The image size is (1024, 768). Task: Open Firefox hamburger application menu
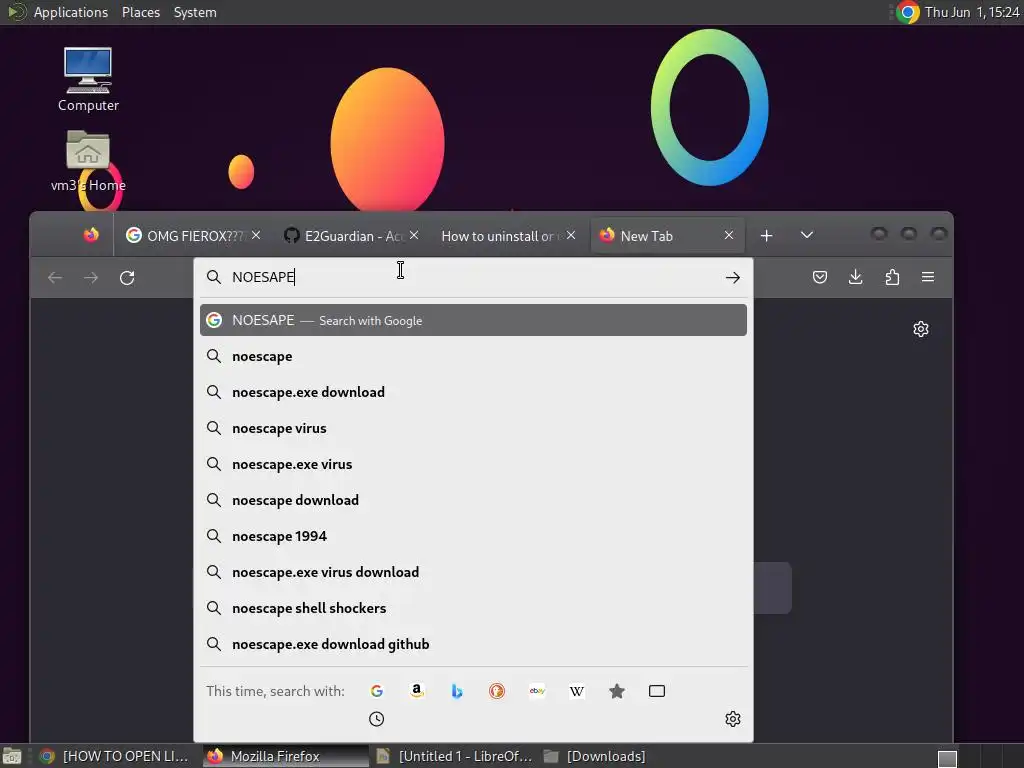click(x=928, y=277)
